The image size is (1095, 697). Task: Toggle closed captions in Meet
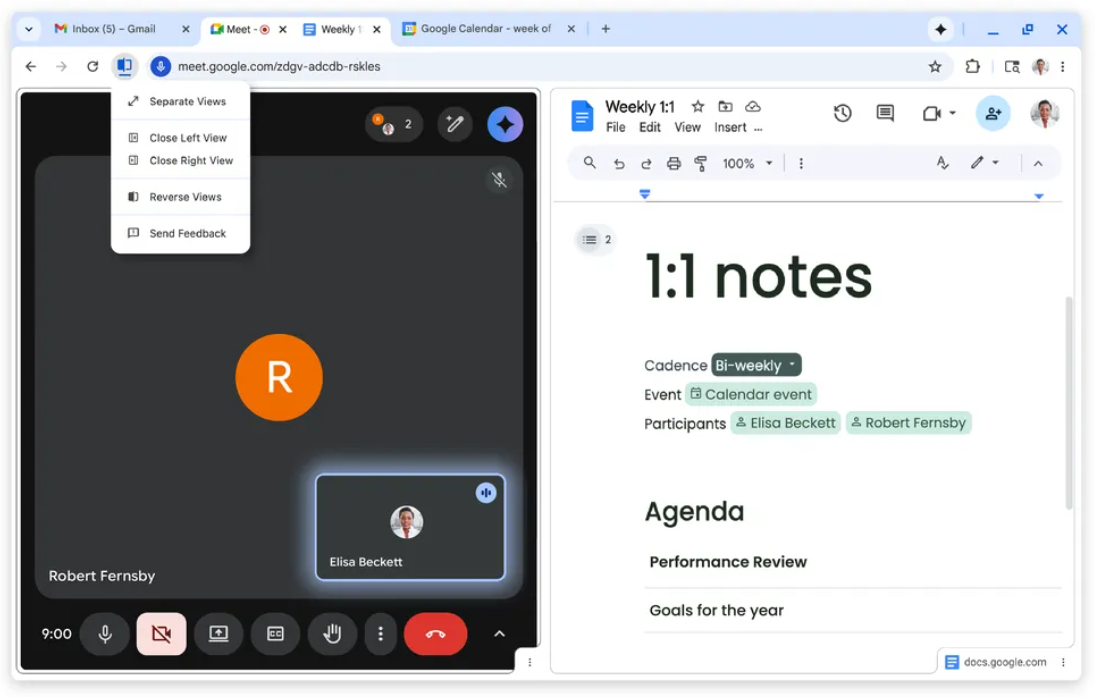[x=275, y=634]
